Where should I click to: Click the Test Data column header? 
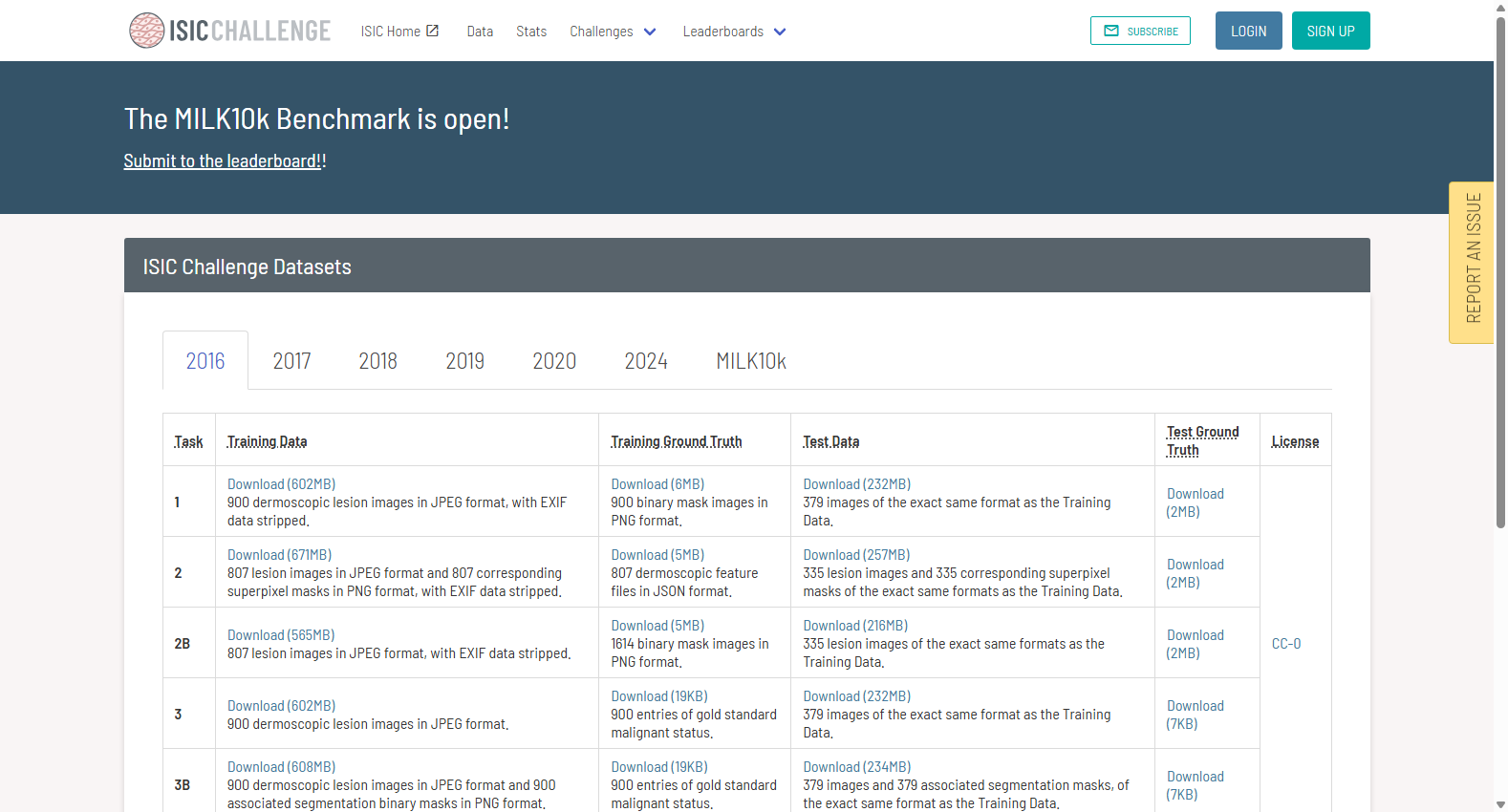(x=831, y=441)
